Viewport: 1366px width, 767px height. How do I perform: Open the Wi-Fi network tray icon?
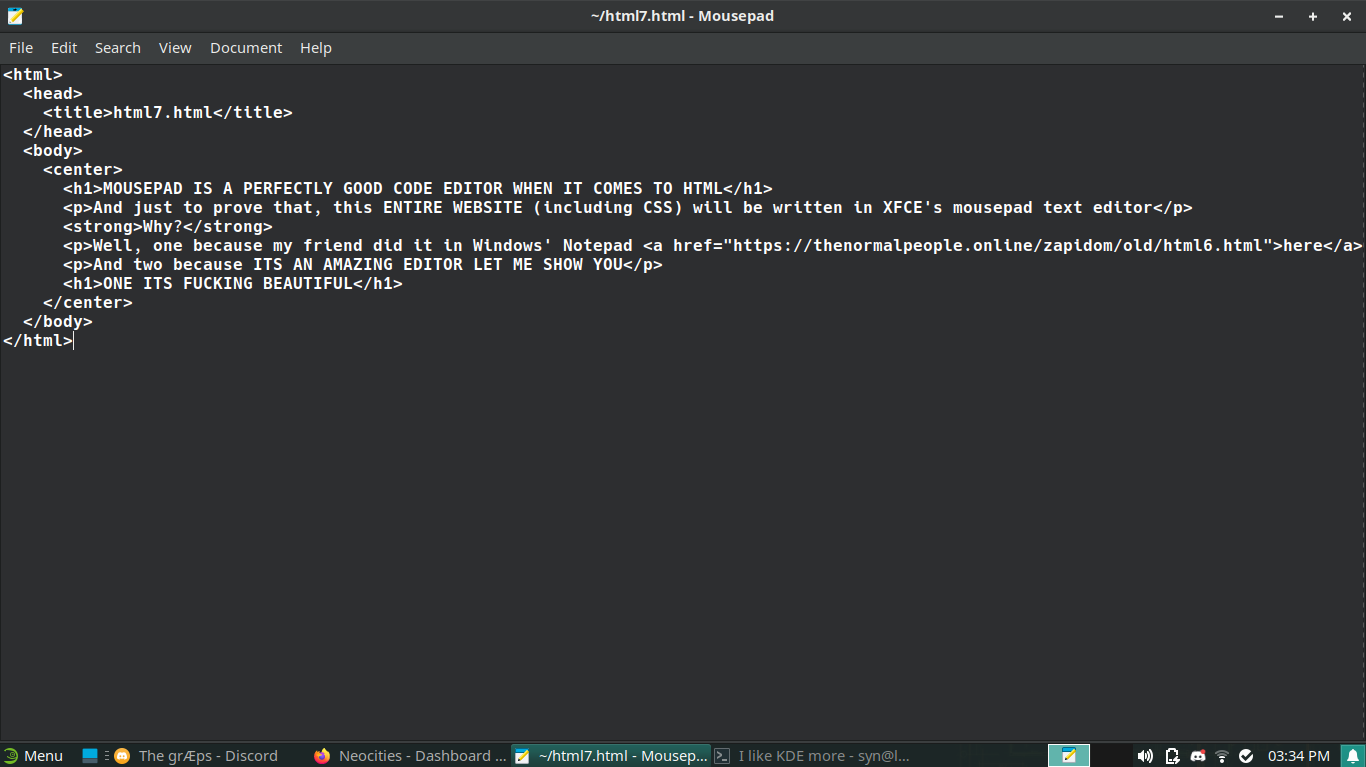click(x=1221, y=756)
